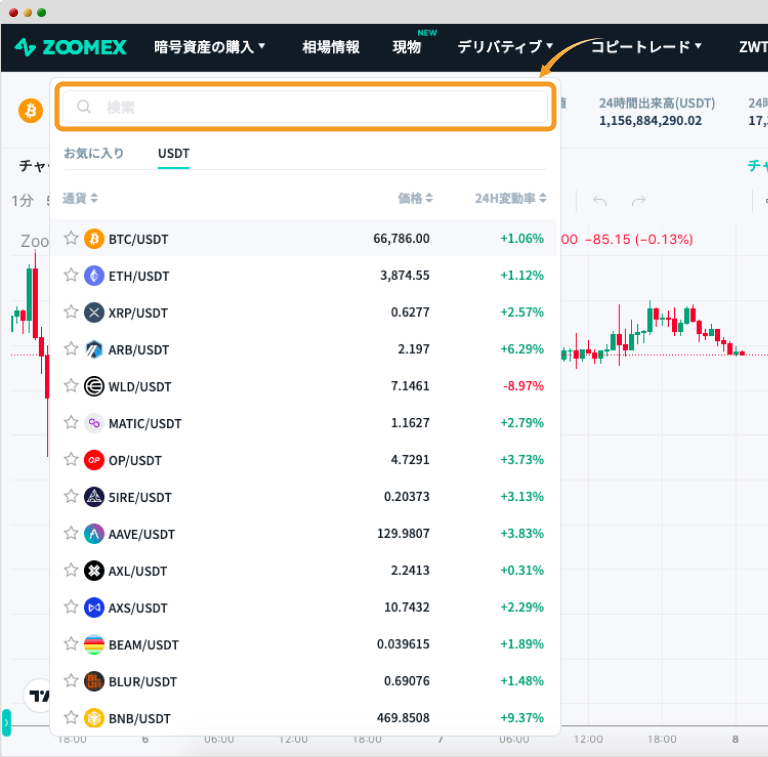Favorite ETH/USDT with its star
The image size is (768, 757).
tap(71, 275)
